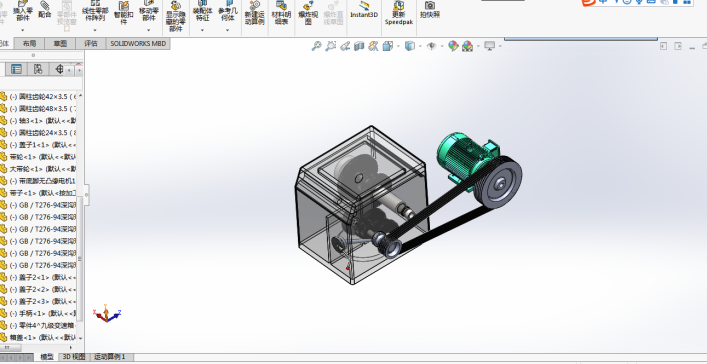The width and height of the screenshot is (707, 364).
Task: Click the 参考几何体 reference geometry tool
Action: (228, 11)
